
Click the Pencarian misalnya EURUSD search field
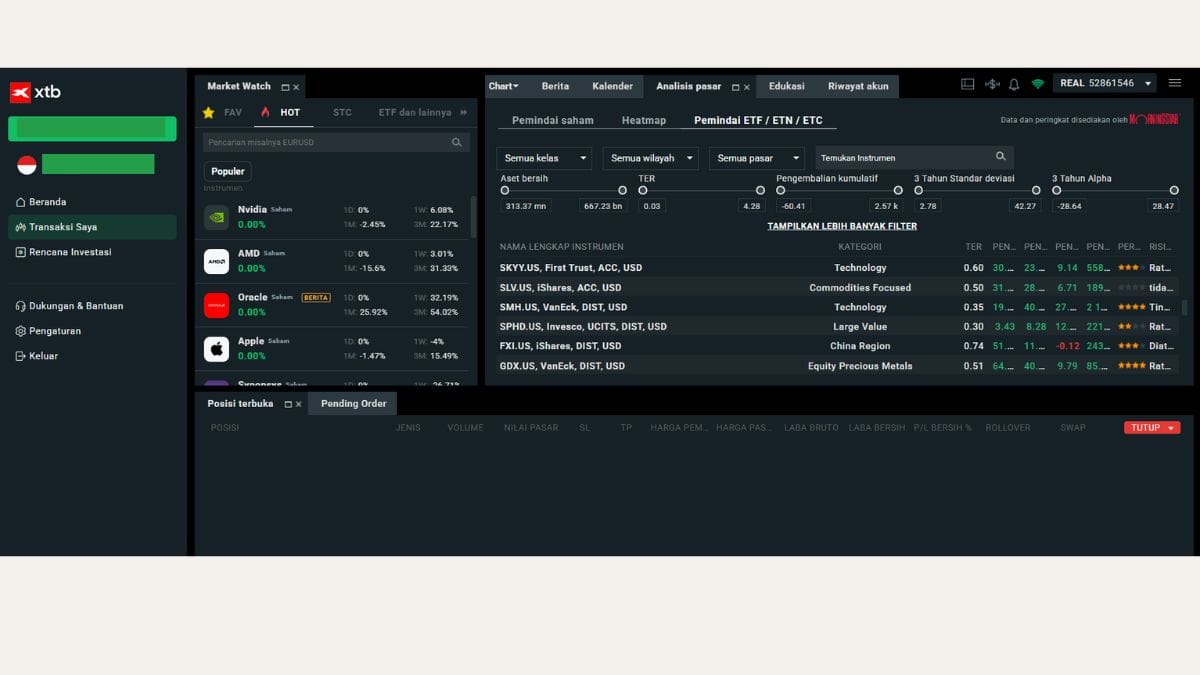click(x=336, y=143)
